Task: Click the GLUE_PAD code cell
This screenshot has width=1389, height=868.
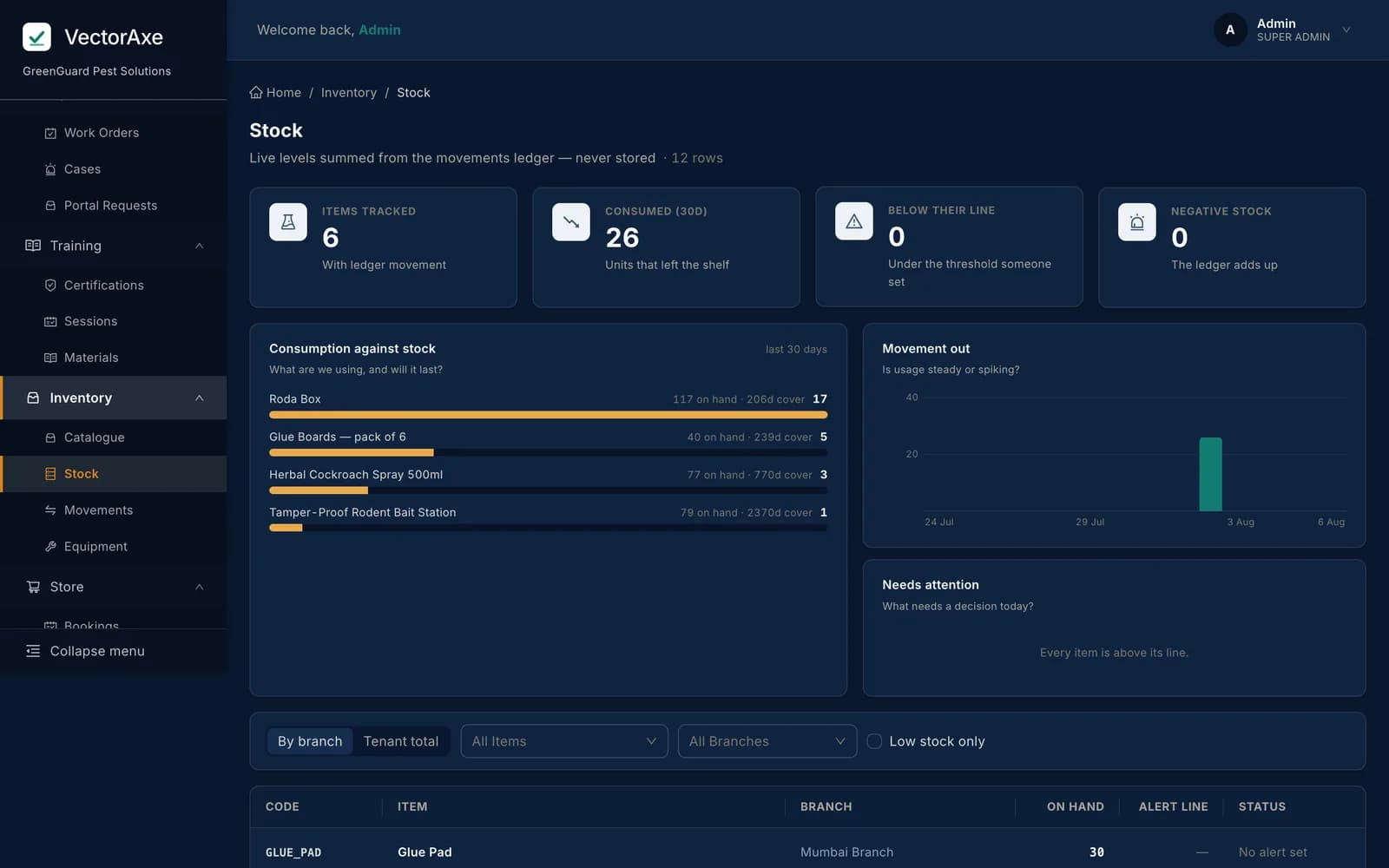Action: tap(293, 852)
